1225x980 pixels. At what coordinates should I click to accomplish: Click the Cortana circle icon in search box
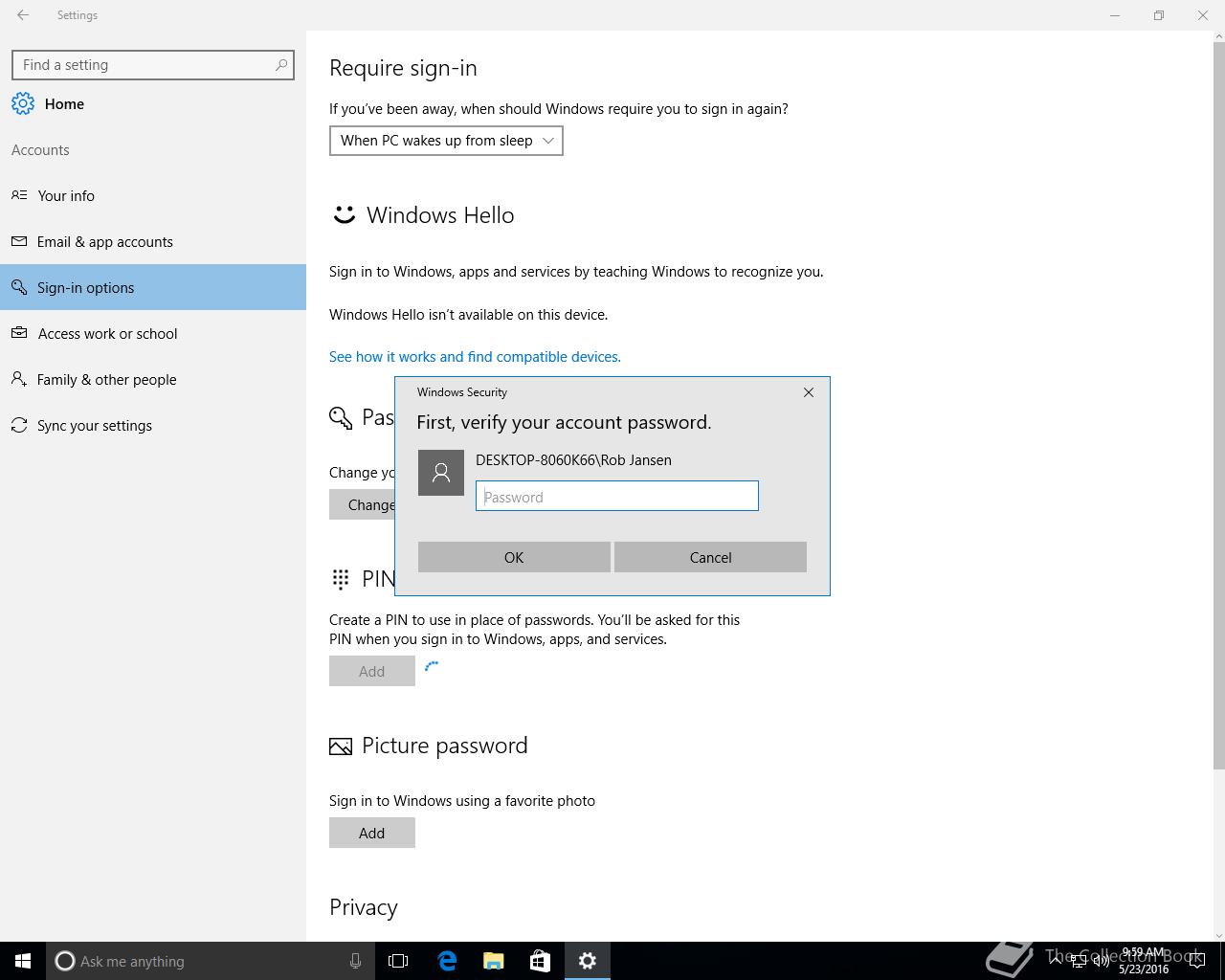click(x=64, y=961)
